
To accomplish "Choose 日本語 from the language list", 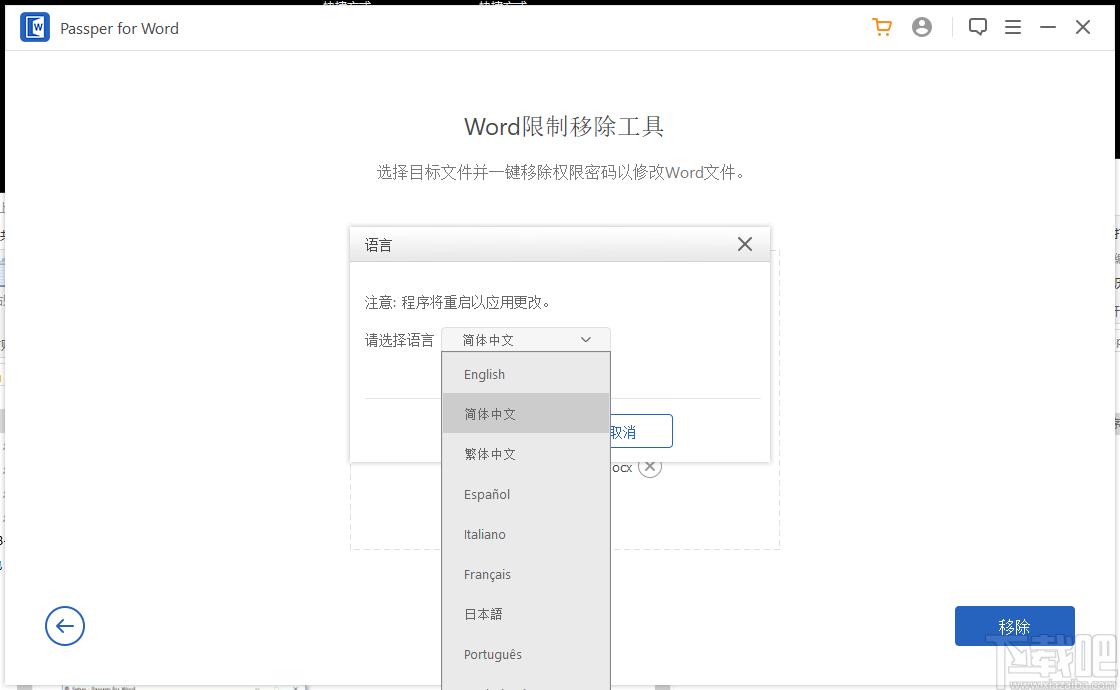I will (526, 614).
